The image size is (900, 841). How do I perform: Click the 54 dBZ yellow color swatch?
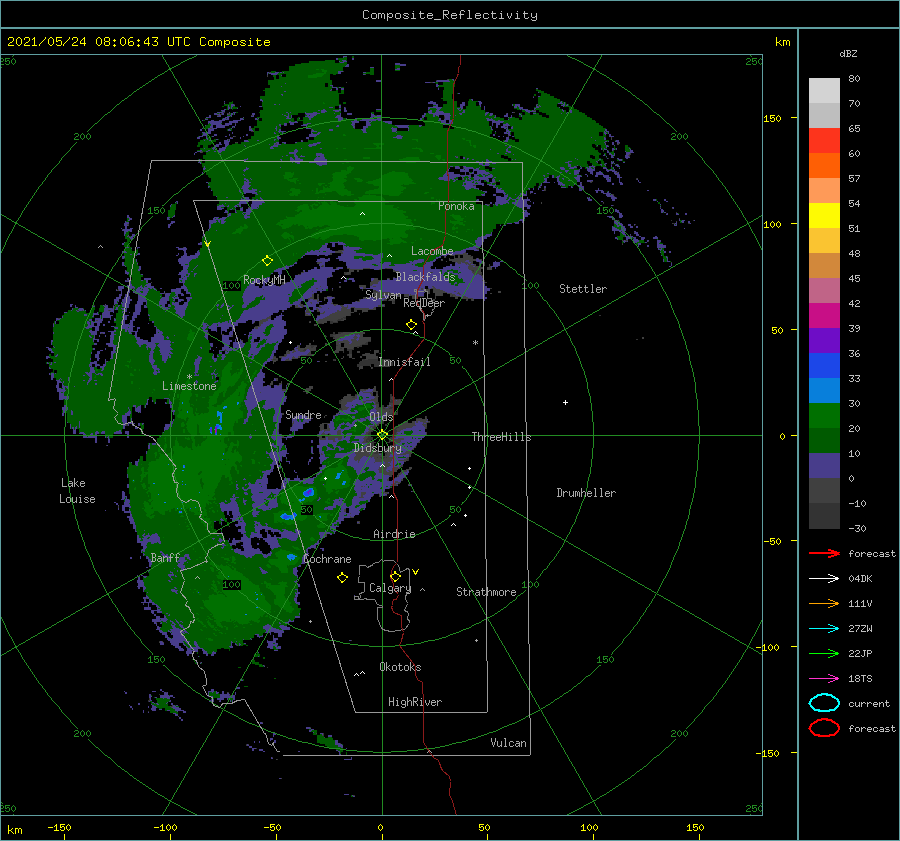click(824, 215)
